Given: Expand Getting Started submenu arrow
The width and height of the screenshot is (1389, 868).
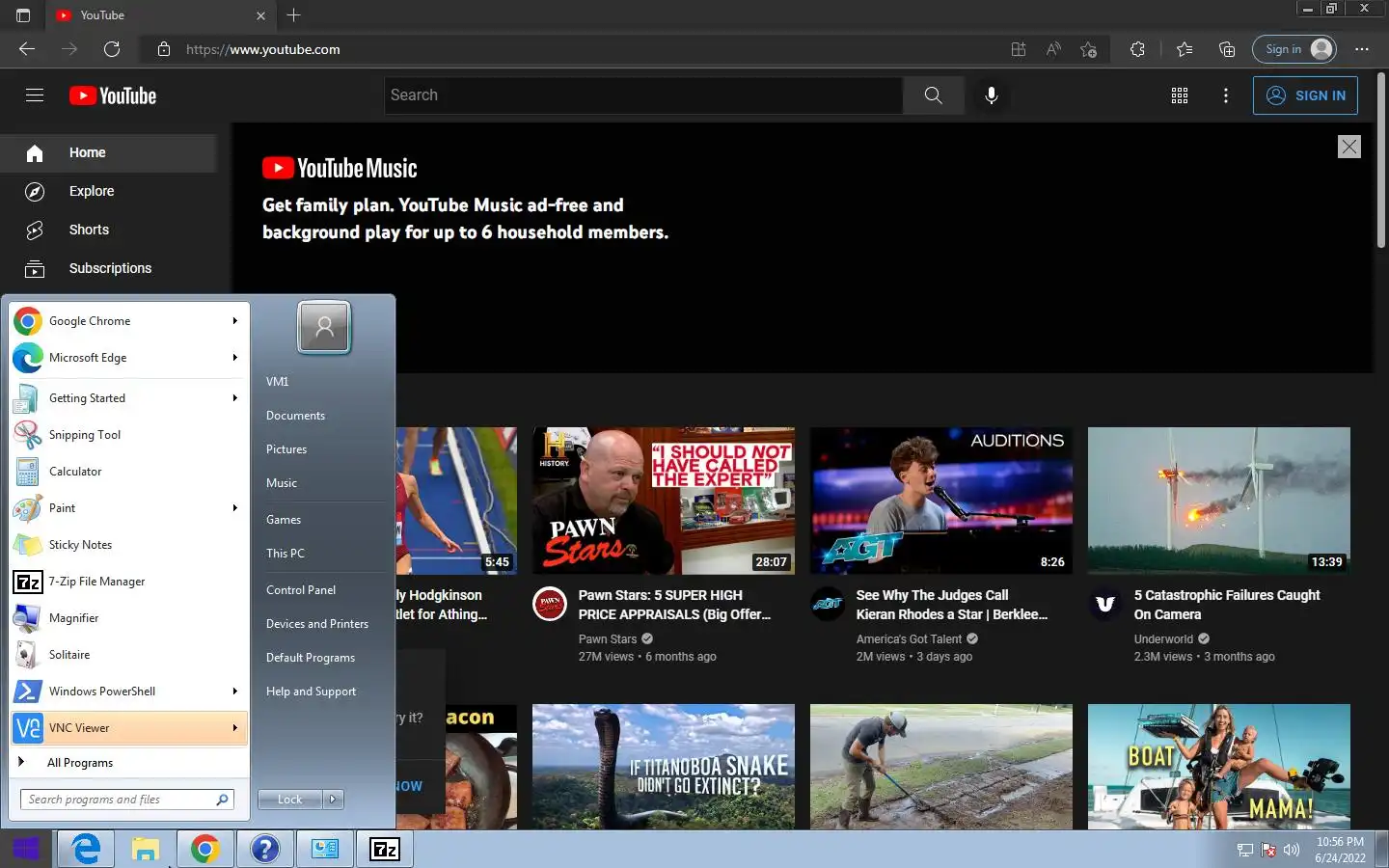Looking at the screenshot, I should (x=234, y=398).
